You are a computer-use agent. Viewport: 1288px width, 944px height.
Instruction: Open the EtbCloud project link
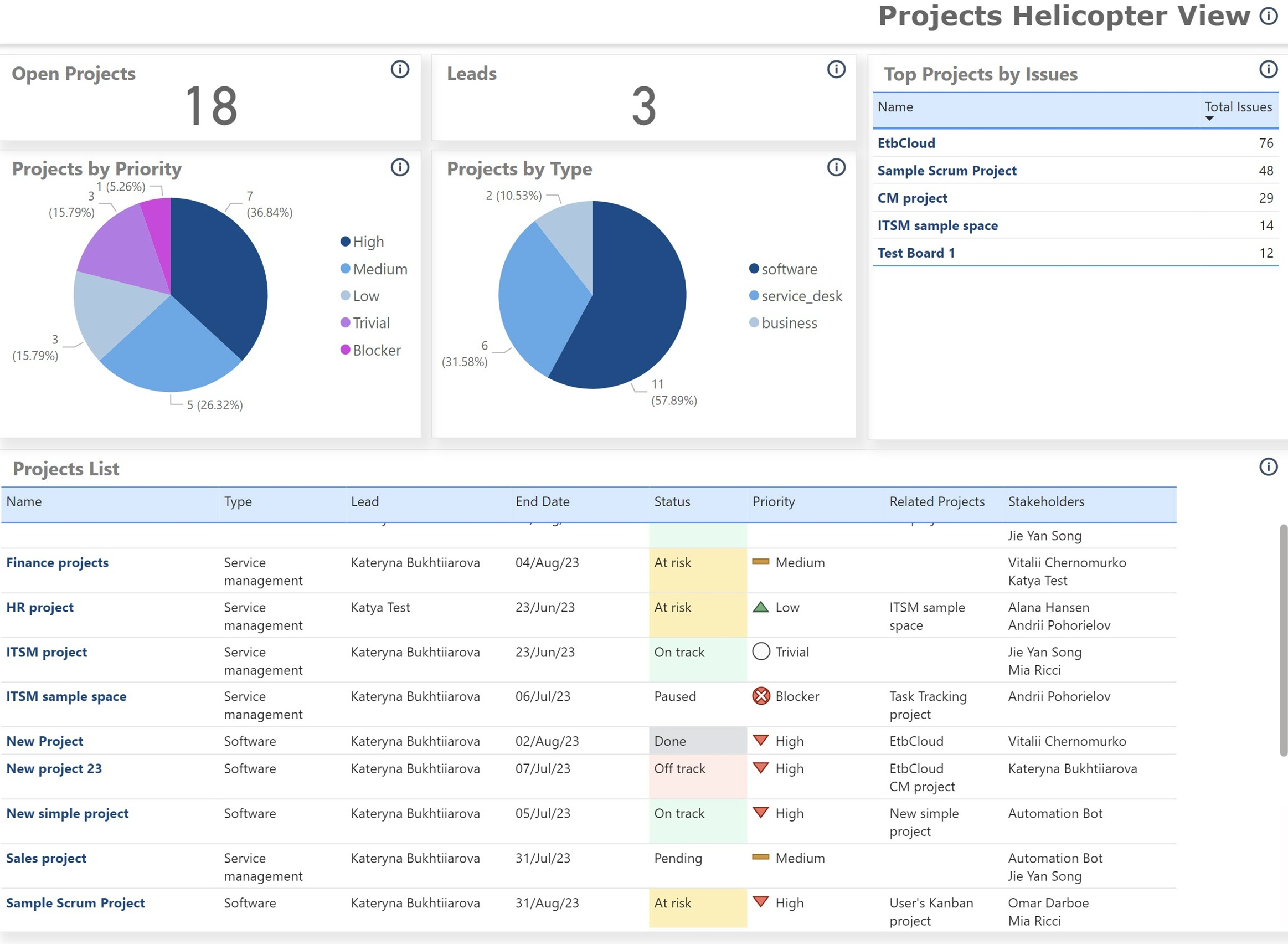[x=906, y=143]
